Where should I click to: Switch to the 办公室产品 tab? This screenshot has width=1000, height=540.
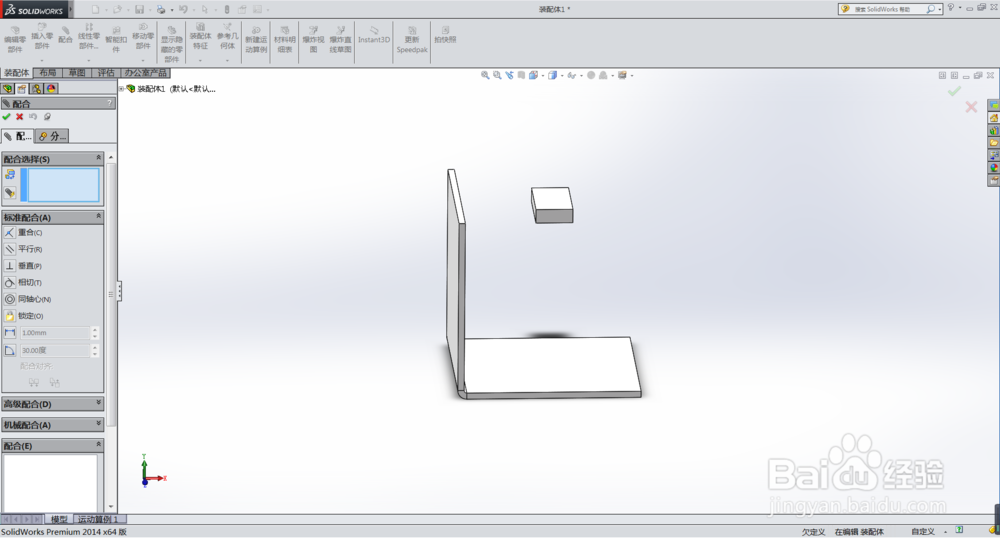tap(145, 73)
